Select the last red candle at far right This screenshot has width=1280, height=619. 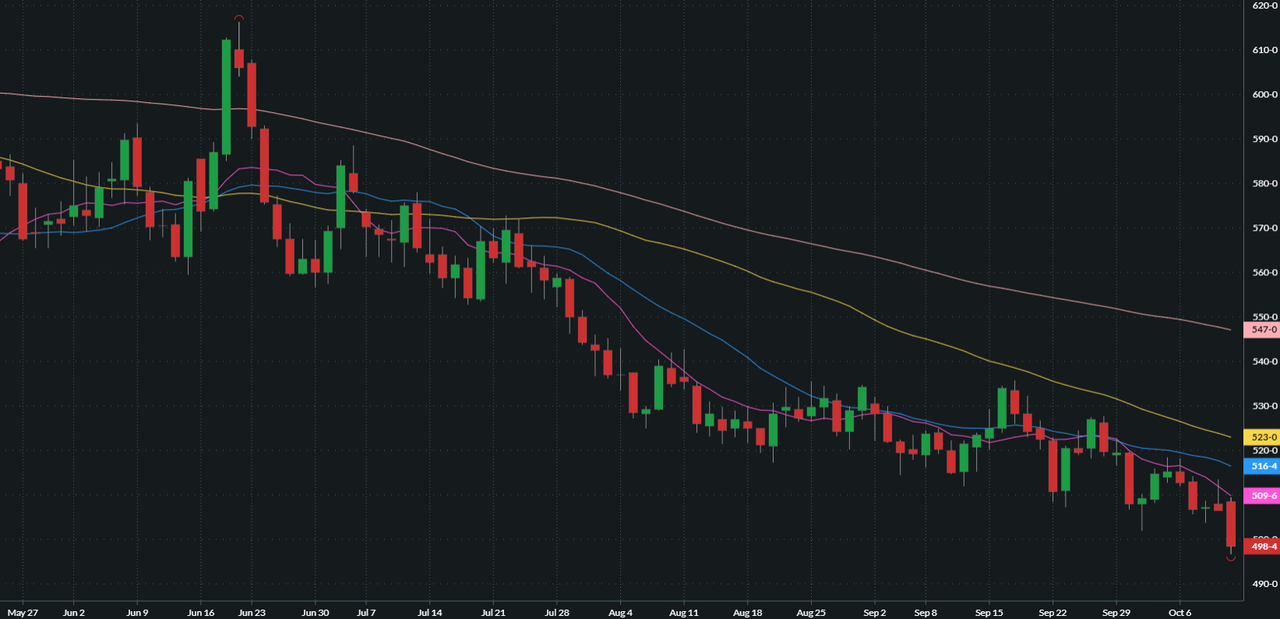(x=1231, y=524)
